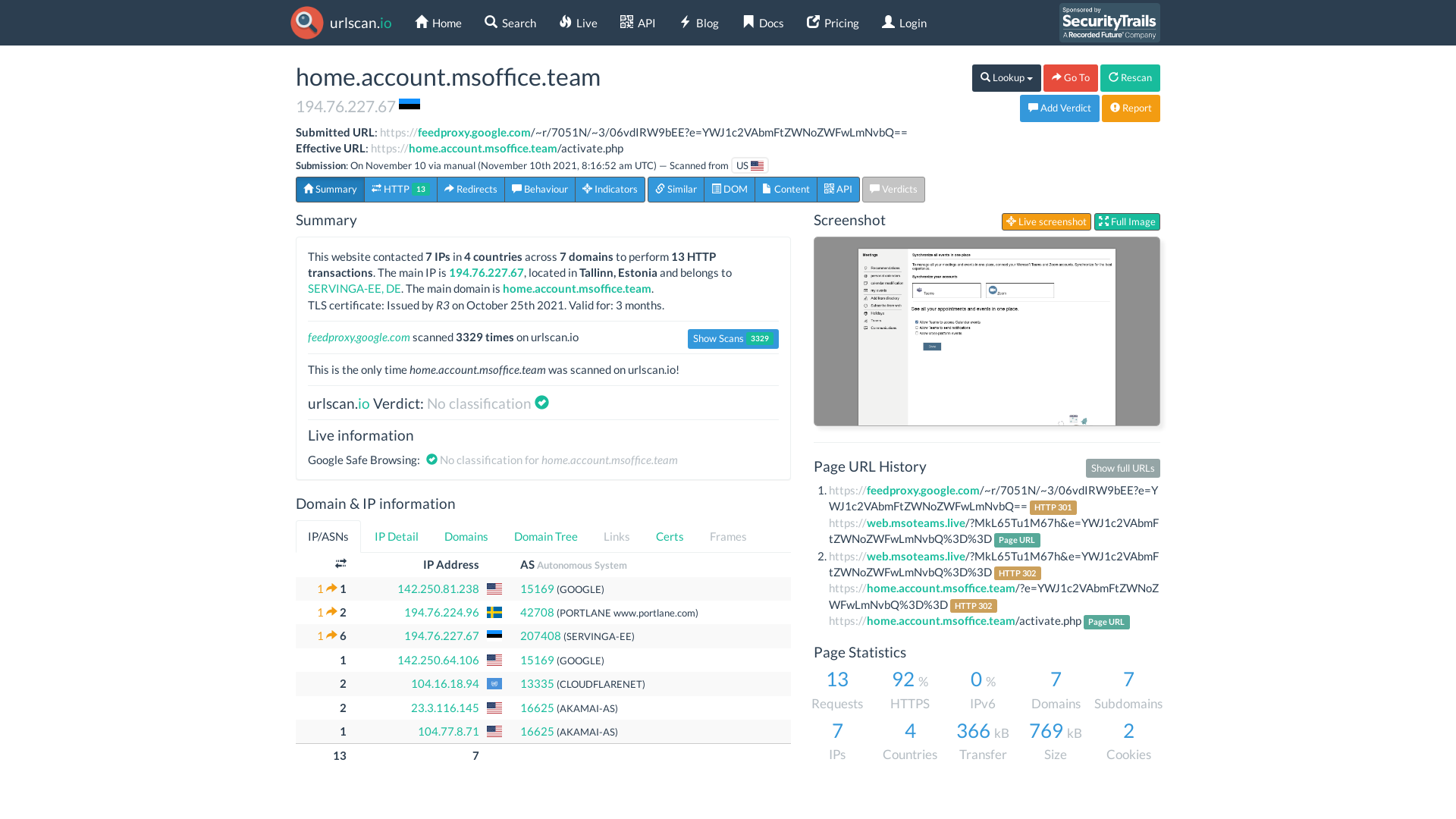Click the transactions arrows column header icon
1456x819 pixels.
[340, 563]
